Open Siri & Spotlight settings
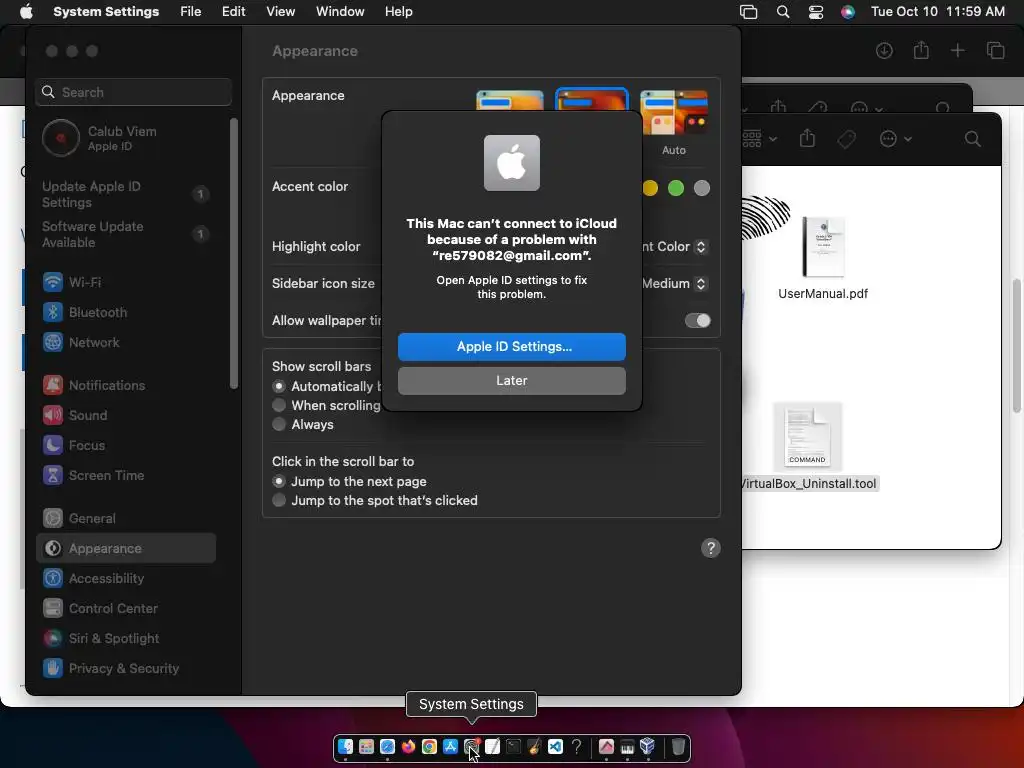The height and width of the screenshot is (768, 1024). pyautogui.click(x=125, y=639)
